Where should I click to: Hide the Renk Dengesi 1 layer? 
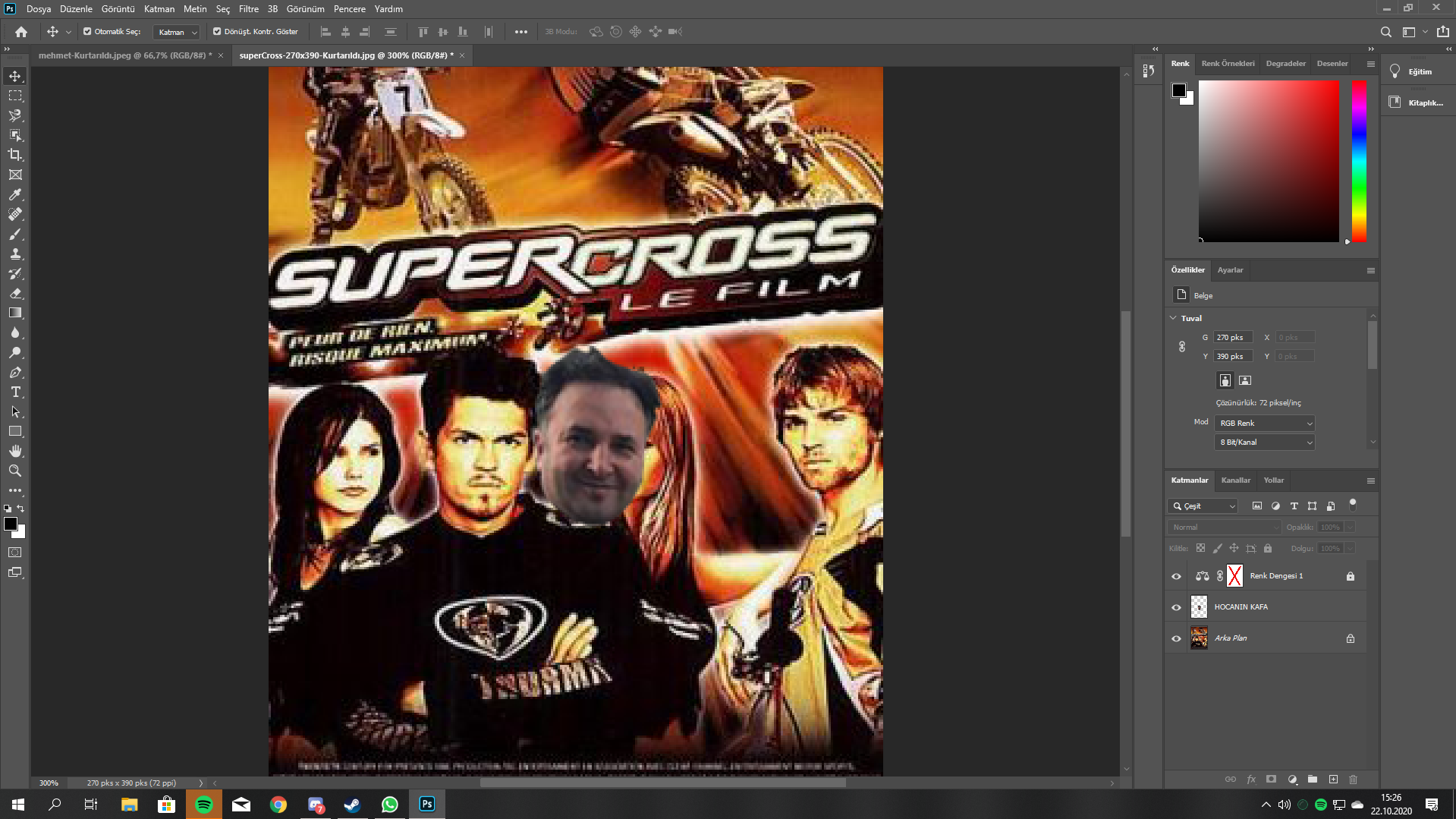pos(1176,576)
